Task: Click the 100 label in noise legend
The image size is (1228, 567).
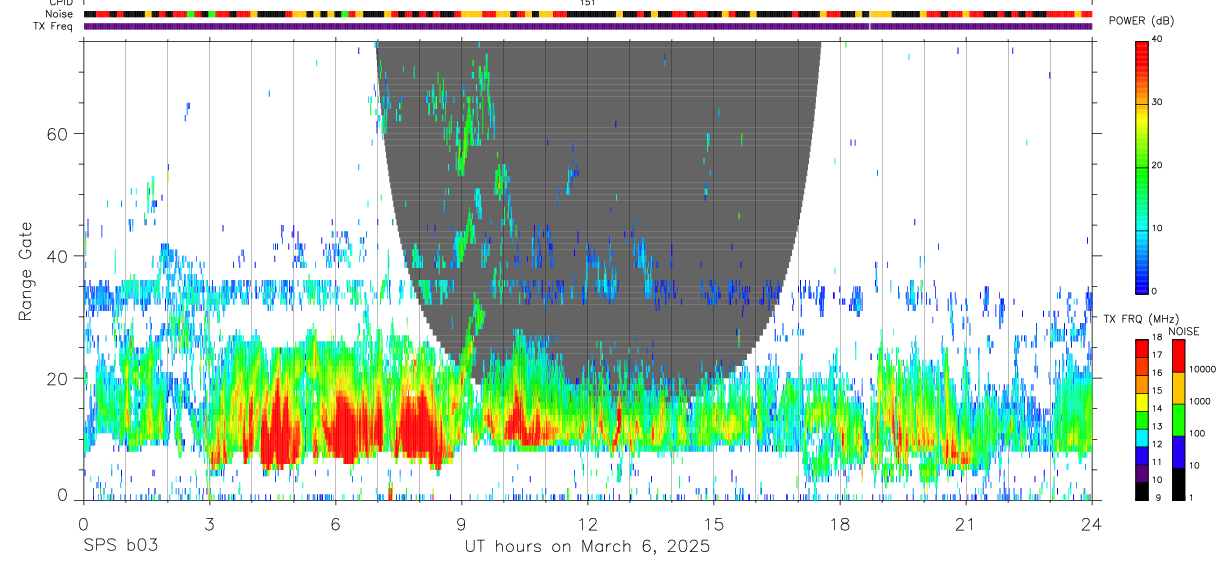Action: [x=1198, y=433]
